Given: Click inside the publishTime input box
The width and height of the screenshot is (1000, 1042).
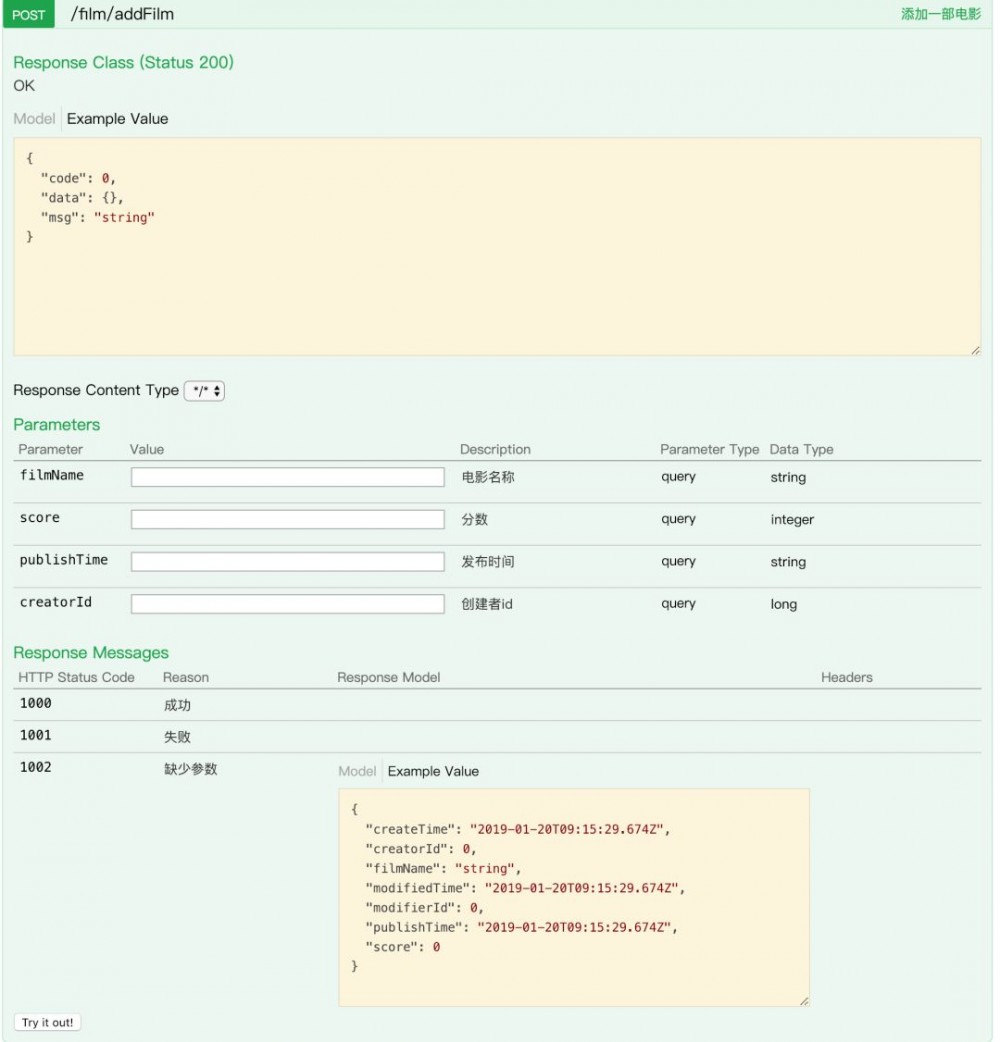Looking at the screenshot, I should point(287,561).
